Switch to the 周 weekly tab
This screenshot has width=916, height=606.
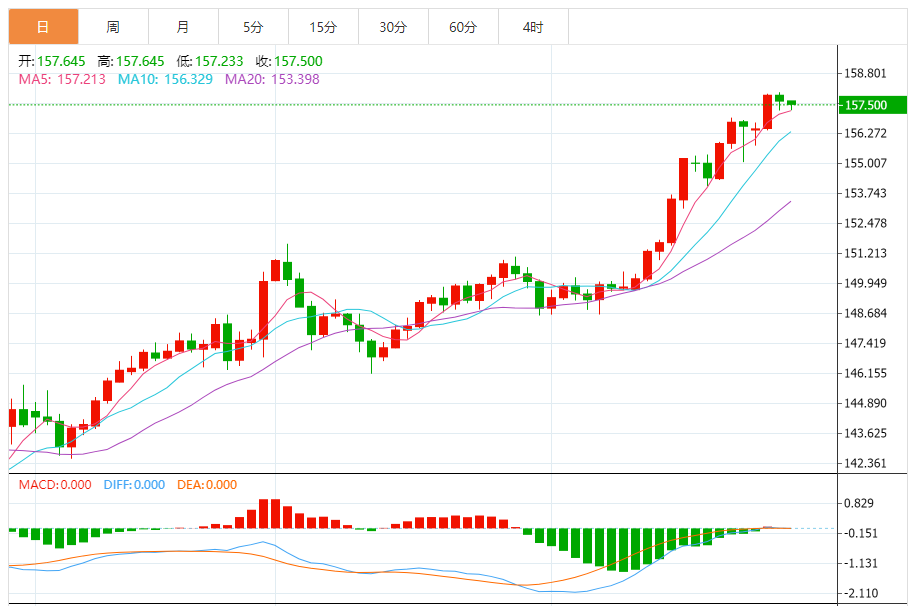click(113, 27)
